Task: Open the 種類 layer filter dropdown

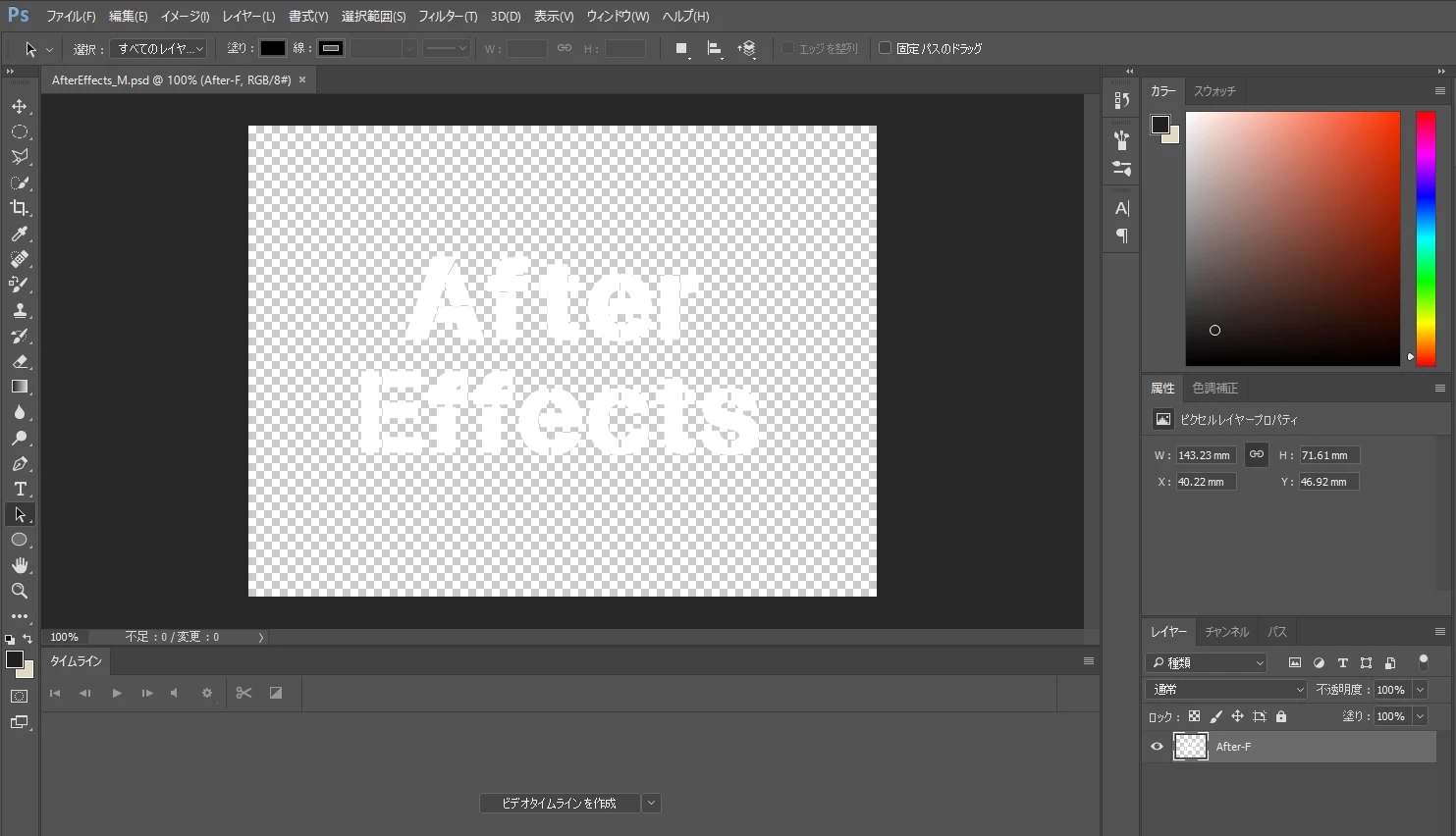Action: point(1207,663)
